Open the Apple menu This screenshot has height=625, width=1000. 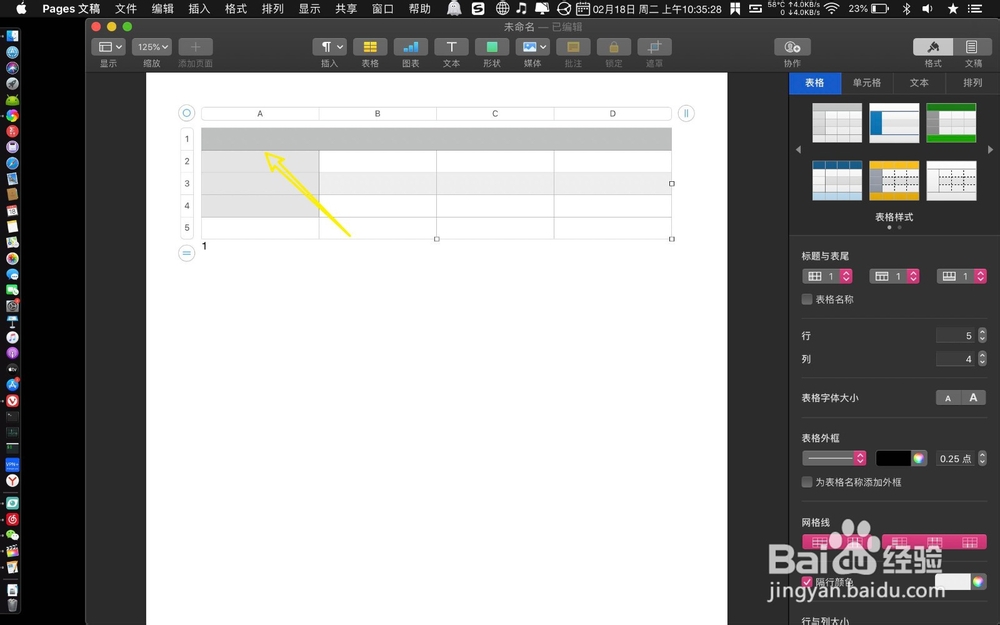tap(21, 8)
